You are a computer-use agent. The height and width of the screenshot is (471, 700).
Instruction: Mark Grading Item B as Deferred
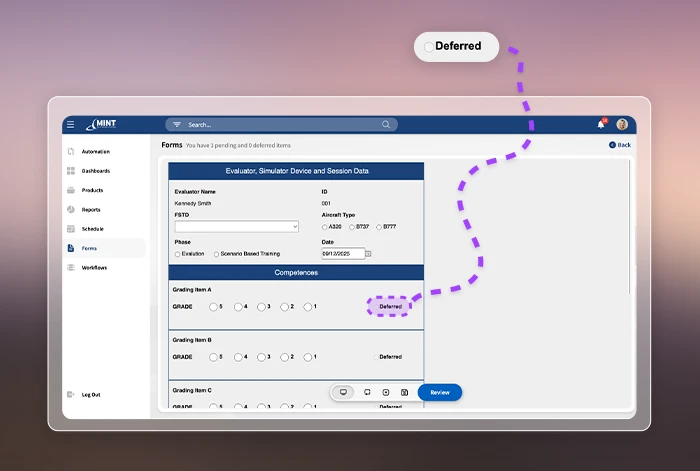376,357
